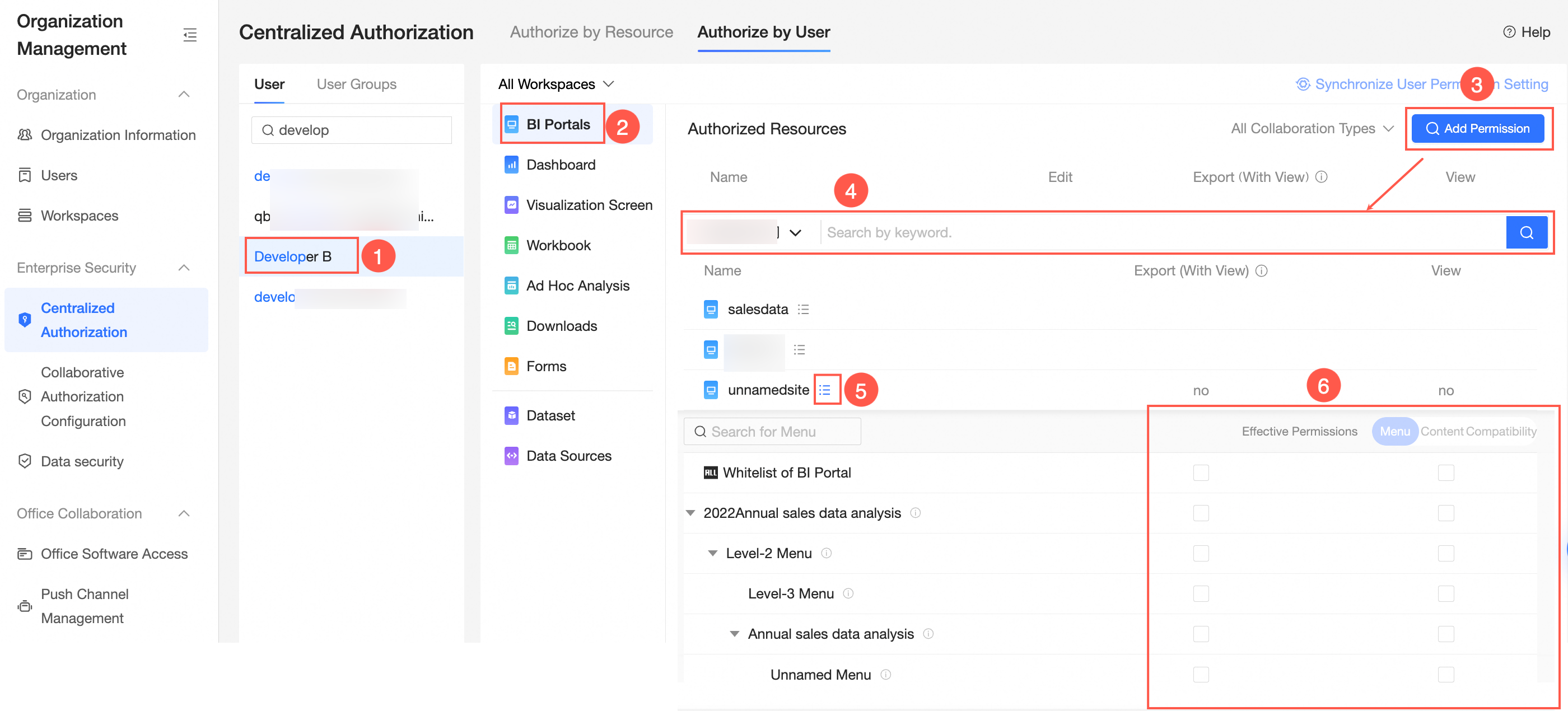This screenshot has height=711, width=1568.
Task: Switch to the Content Compatibility toggle option
Action: (1478, 432)
